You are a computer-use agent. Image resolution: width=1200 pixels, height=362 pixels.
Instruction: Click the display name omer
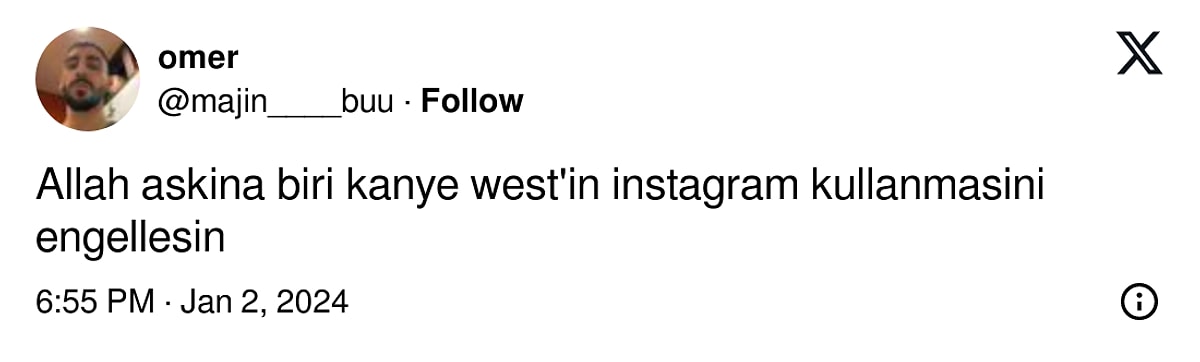(198, 57)
